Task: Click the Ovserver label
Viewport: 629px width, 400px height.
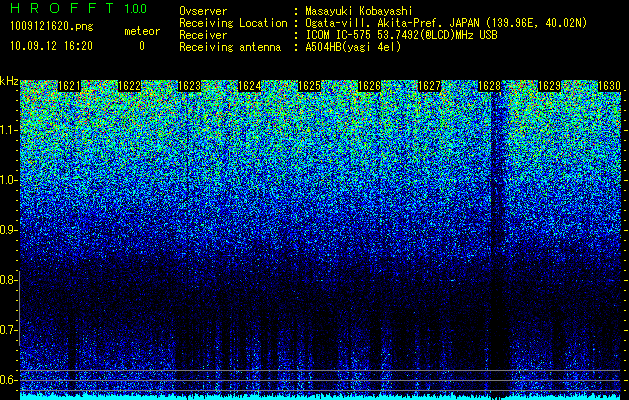Action: [x=203, y=11]
